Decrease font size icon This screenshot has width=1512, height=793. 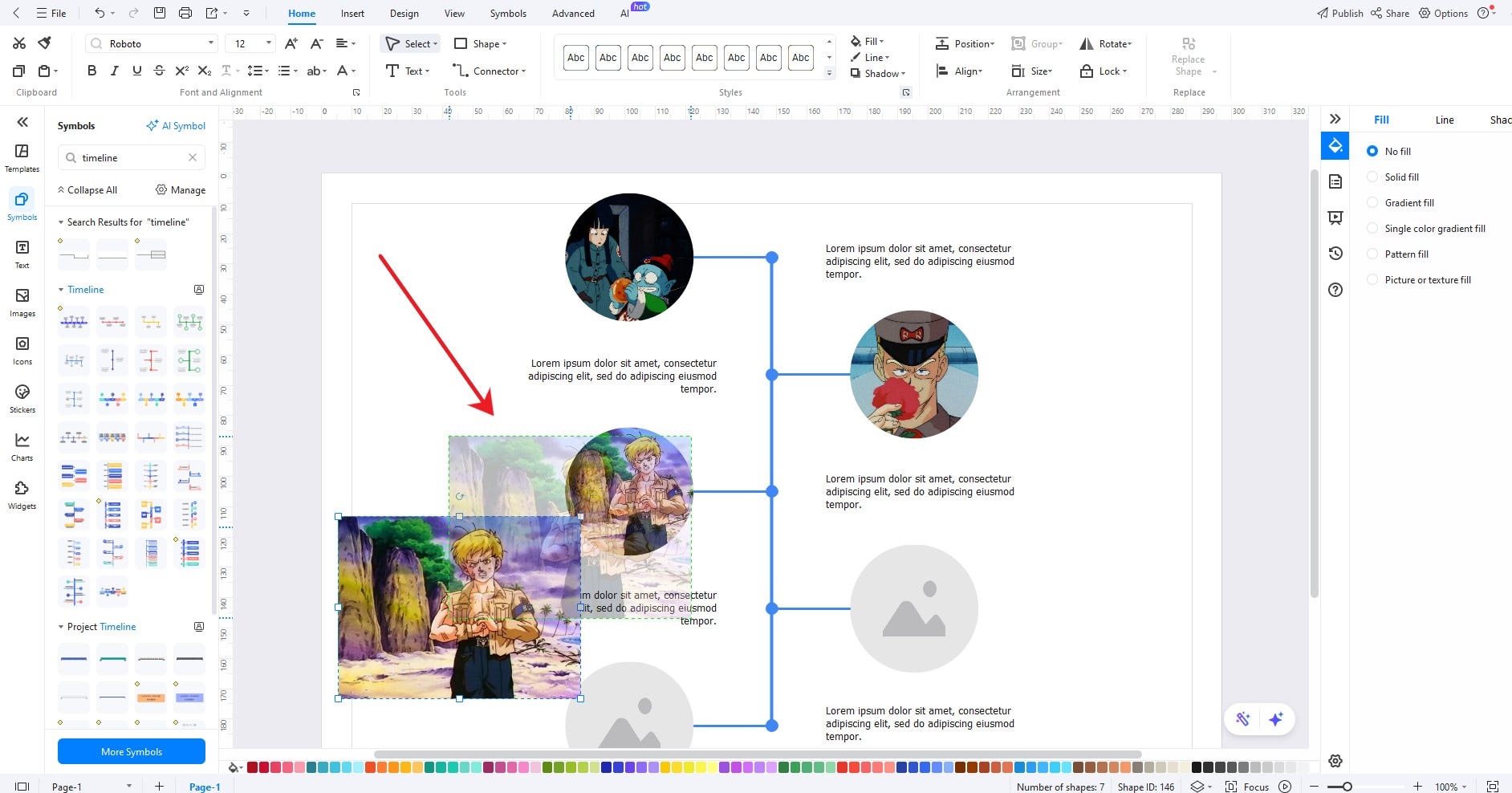(x=317, y=43)
